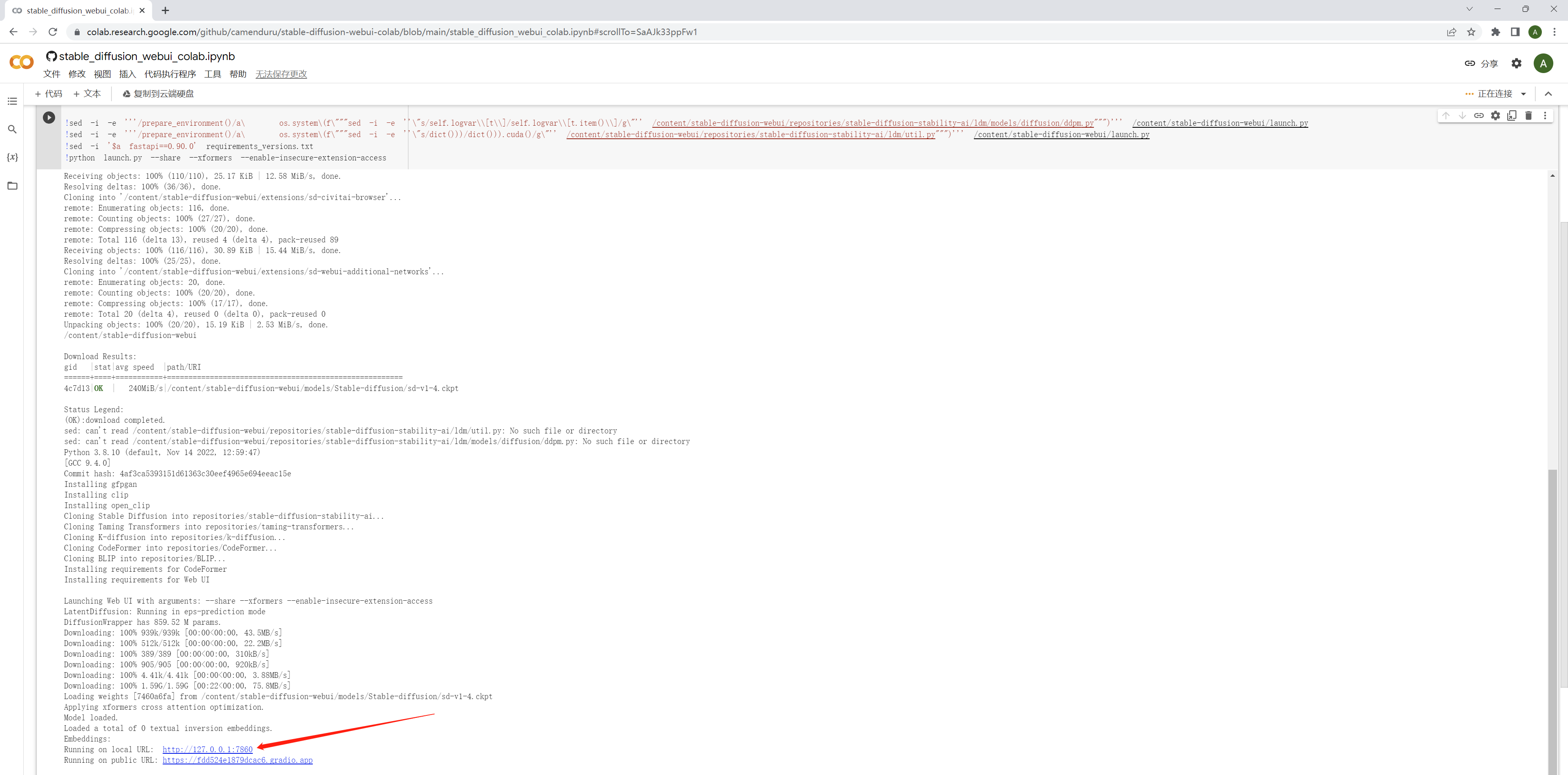Click the ddpm.py path link in code
Image resolution: width=1568 pixels, height=775 pixels.
[873, 123]
